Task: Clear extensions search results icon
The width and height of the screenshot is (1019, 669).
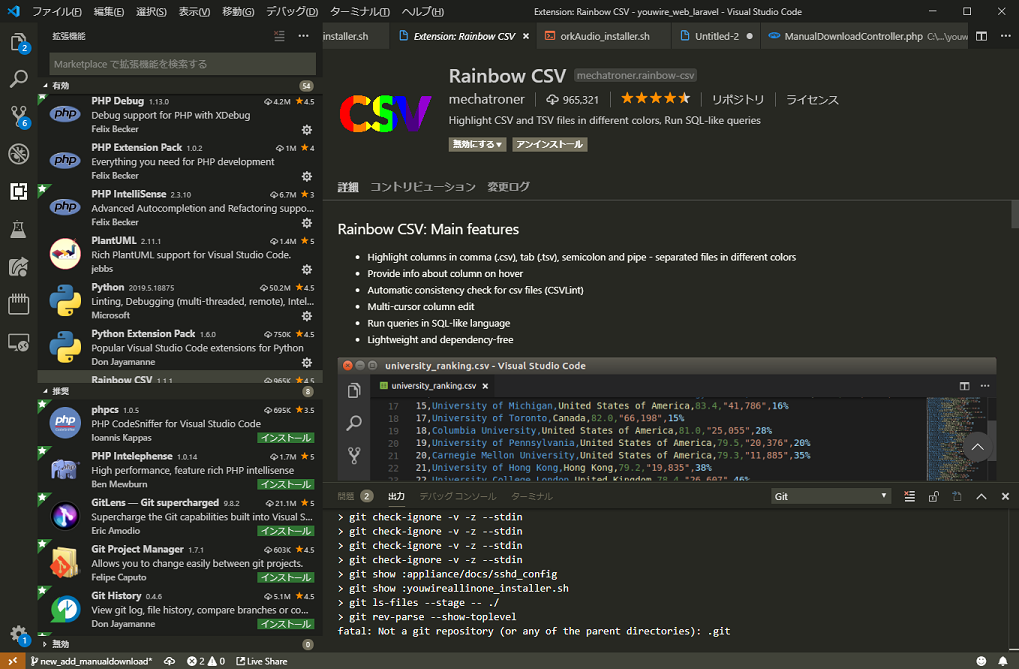Action: [279, 36]
